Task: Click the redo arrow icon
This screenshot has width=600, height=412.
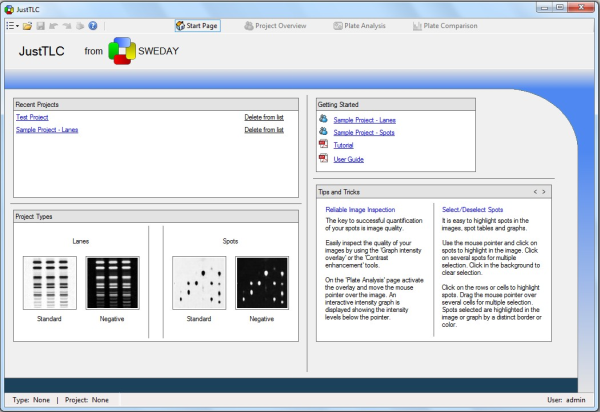Action: [x=67, y=26]
